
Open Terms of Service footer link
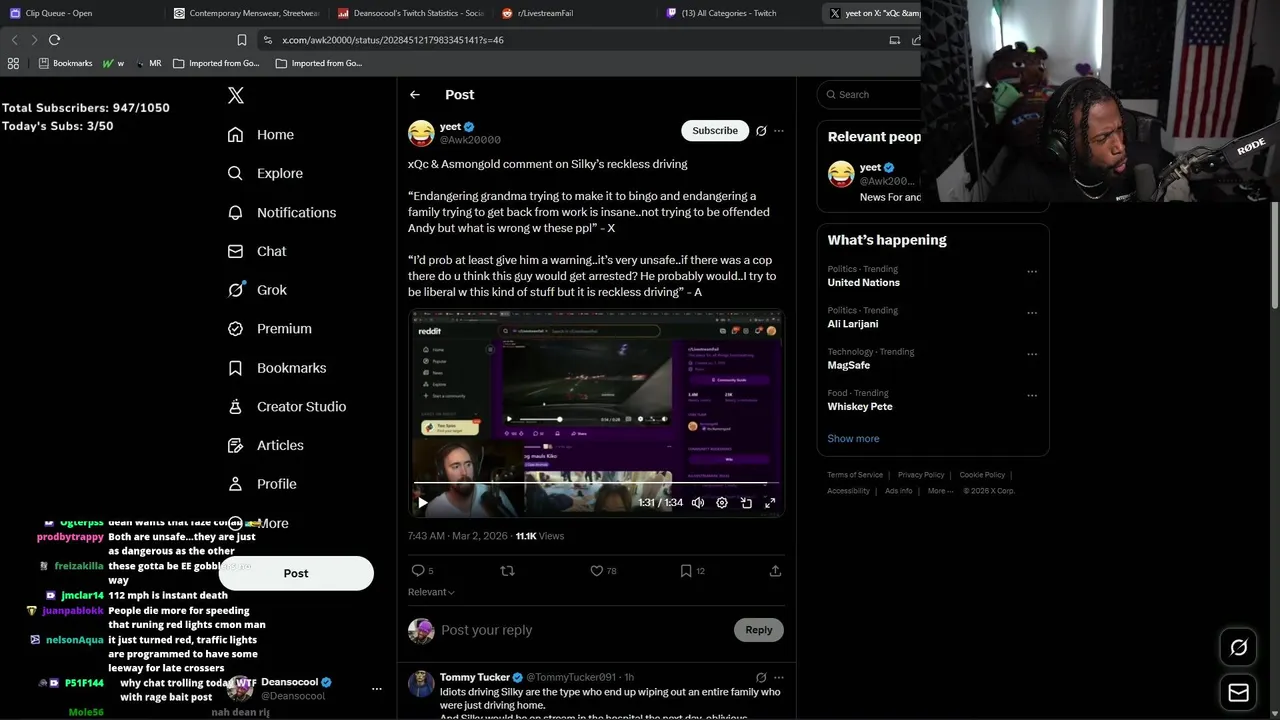855,475
